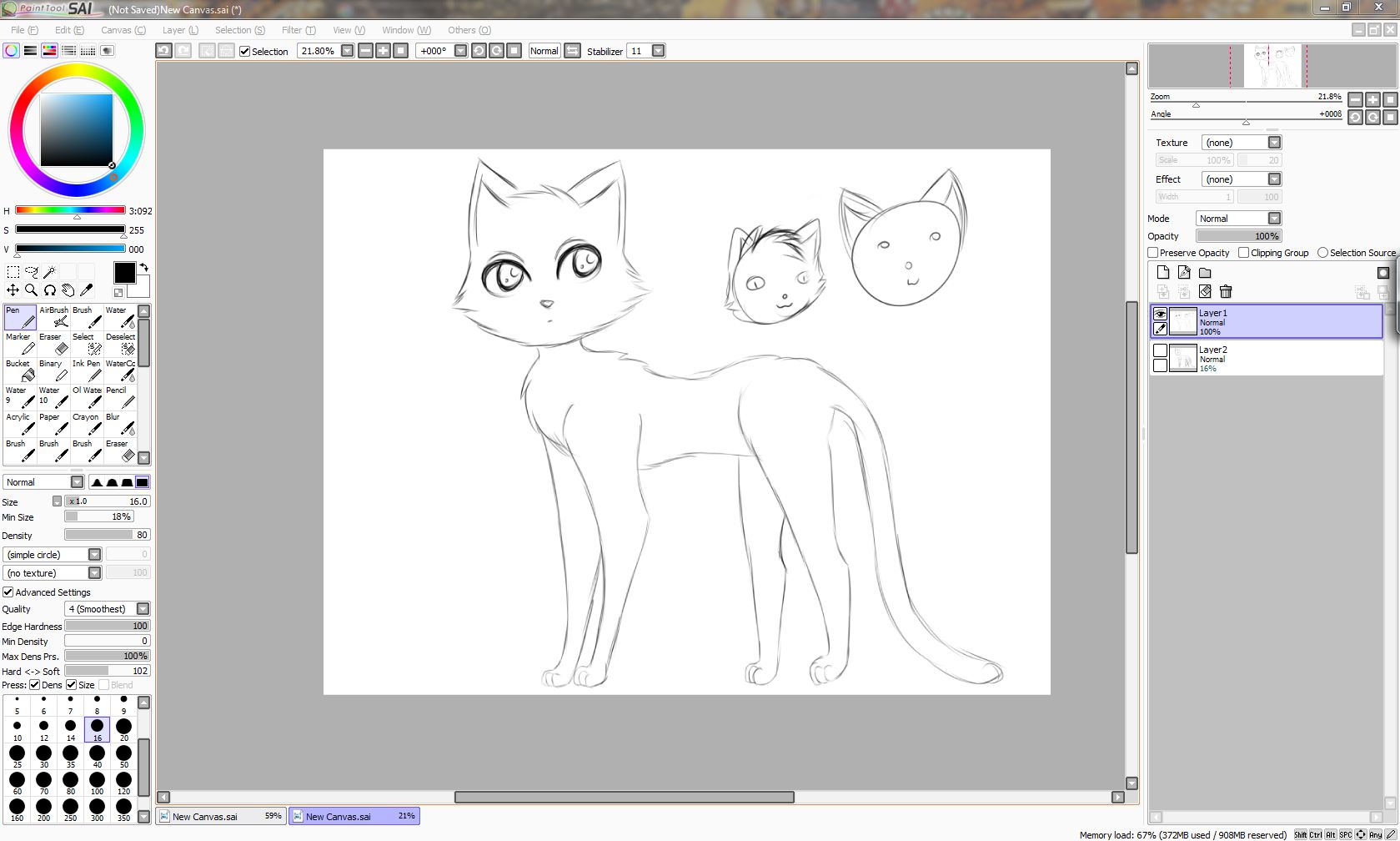Open the Stabilizer value dropdown
Viewport: 1400px width, 841px height.
pos(659,51)
